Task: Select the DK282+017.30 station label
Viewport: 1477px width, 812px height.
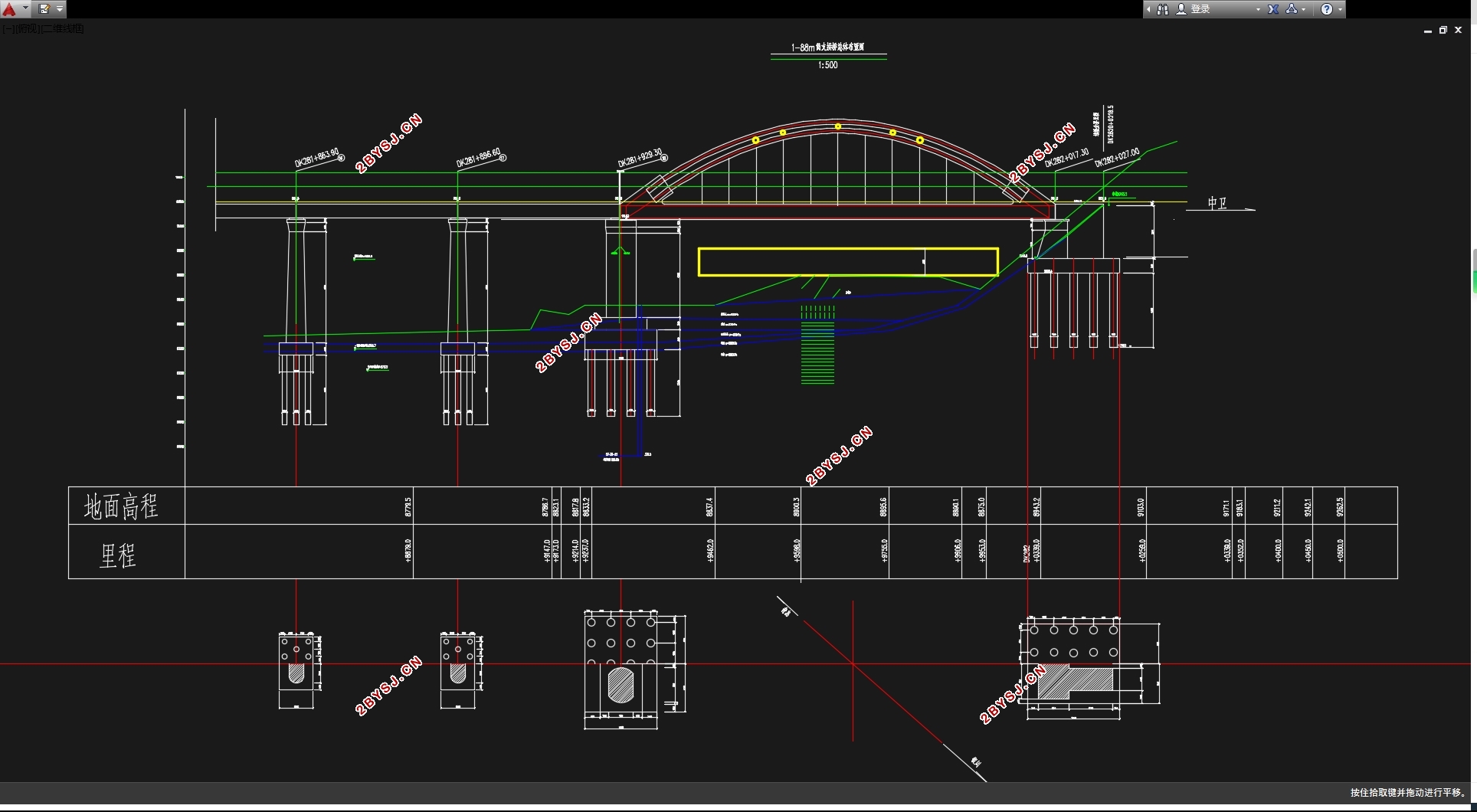Action: [1067, 158]
